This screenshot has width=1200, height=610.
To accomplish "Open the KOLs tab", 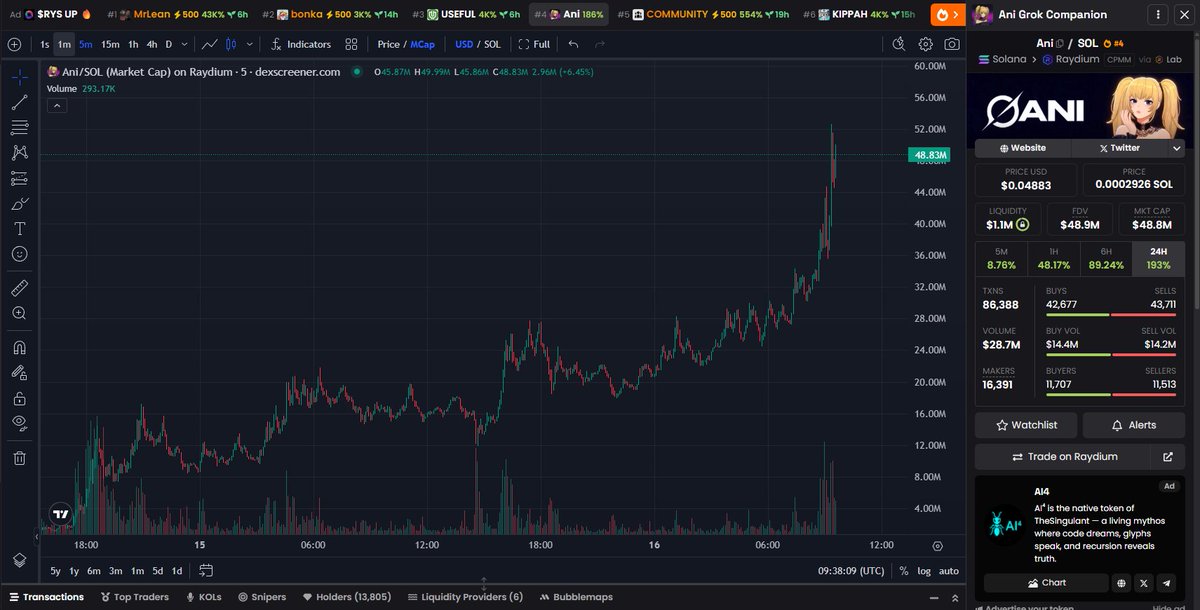I will (x=203, y=597).
